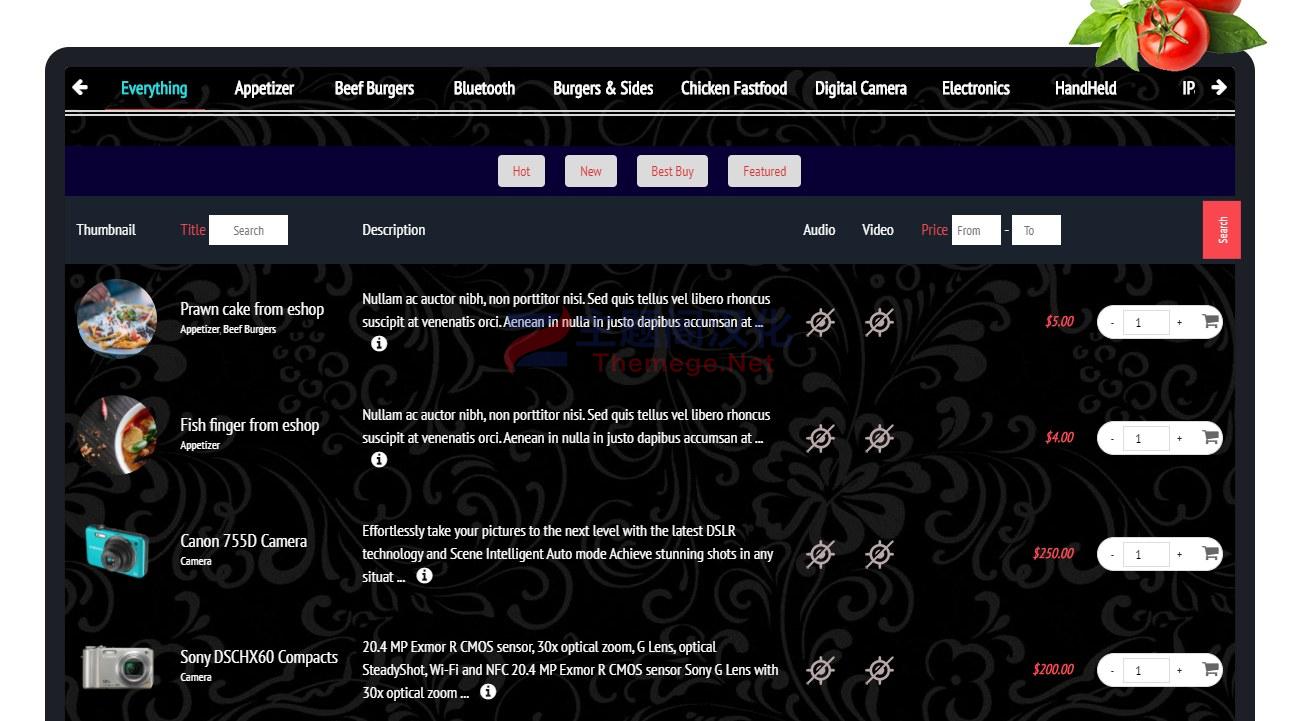Focus the Price From field
Screen dimensions: 1299x721
pyautogui.click(x=976, y=230)
